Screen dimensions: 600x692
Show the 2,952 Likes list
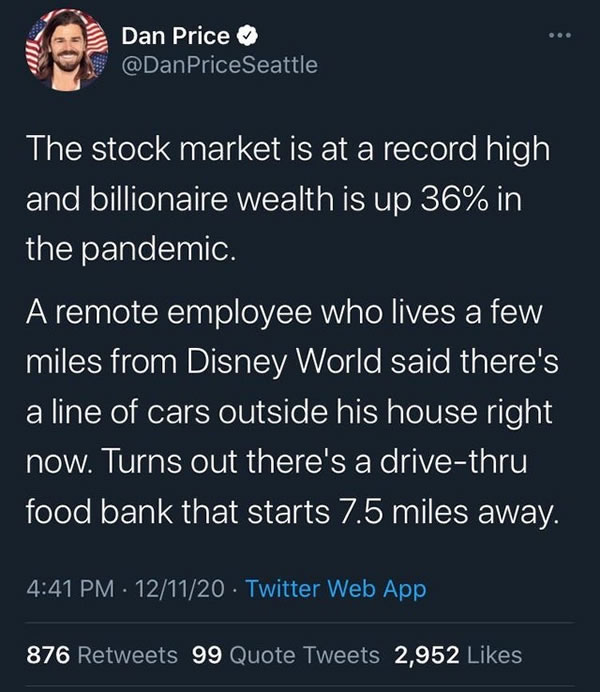click(458, 655)
